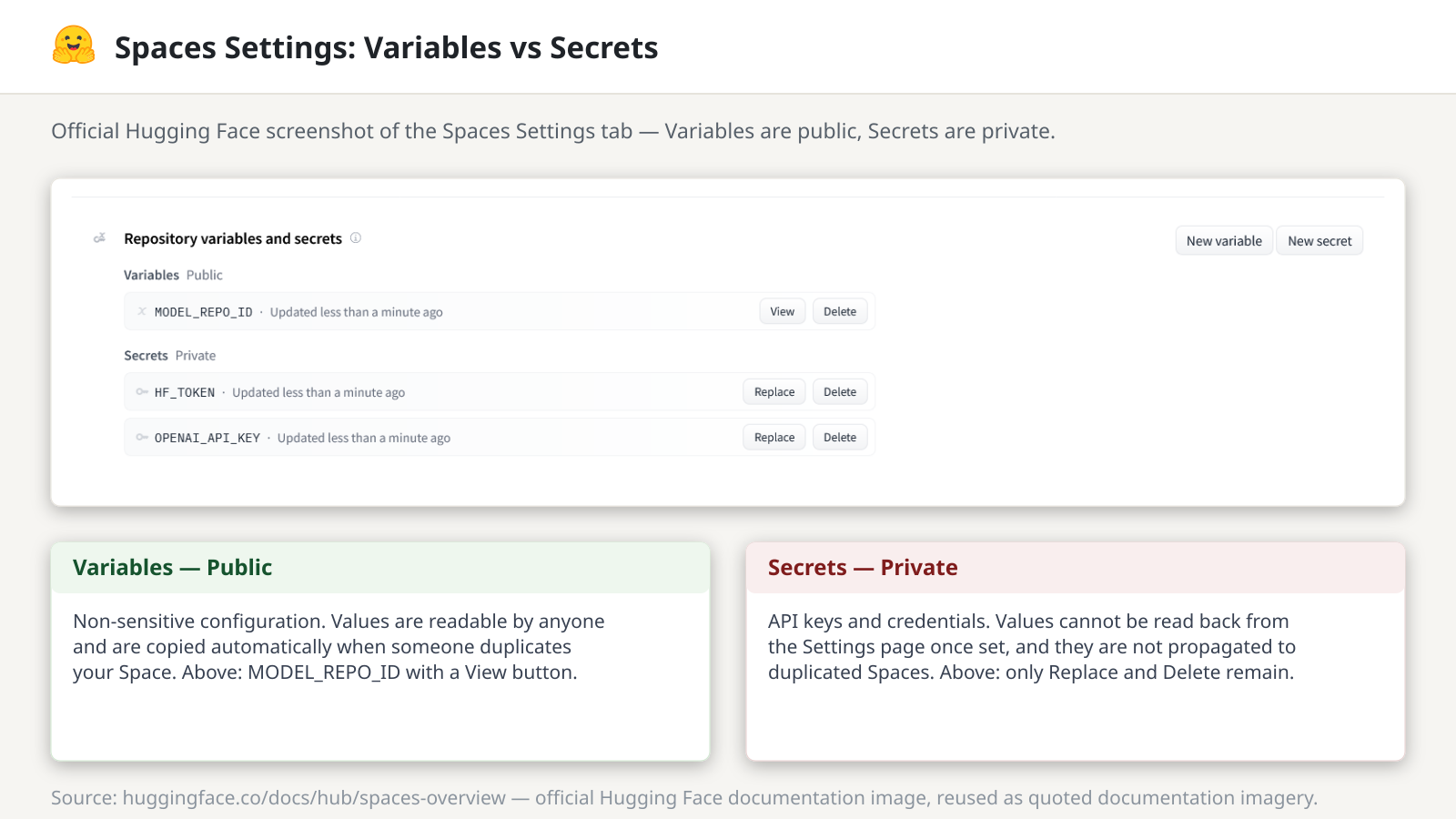Delete the HF_TOKEN secret

click(x=840, y=392)
